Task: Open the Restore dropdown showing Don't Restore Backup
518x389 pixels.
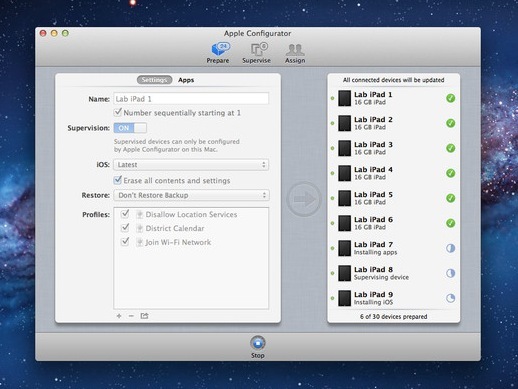Action: point(191,195)
